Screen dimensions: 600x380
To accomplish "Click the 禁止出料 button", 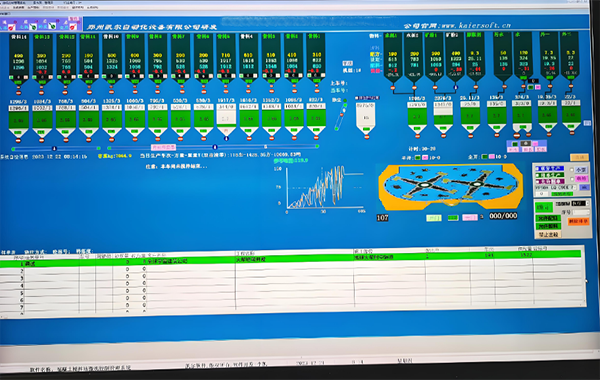I will [548, 234].
